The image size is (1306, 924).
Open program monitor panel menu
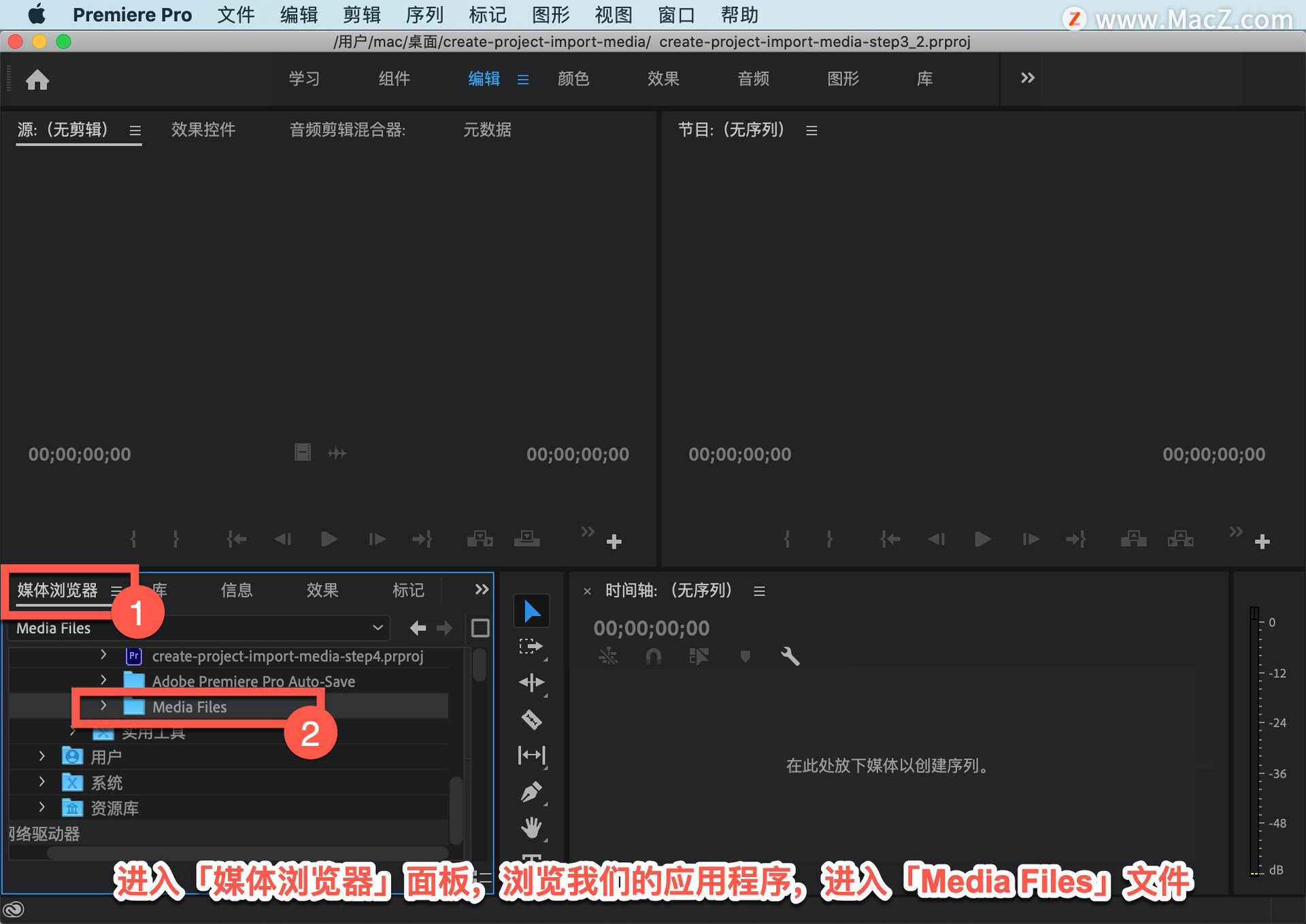tap(811, 131)
